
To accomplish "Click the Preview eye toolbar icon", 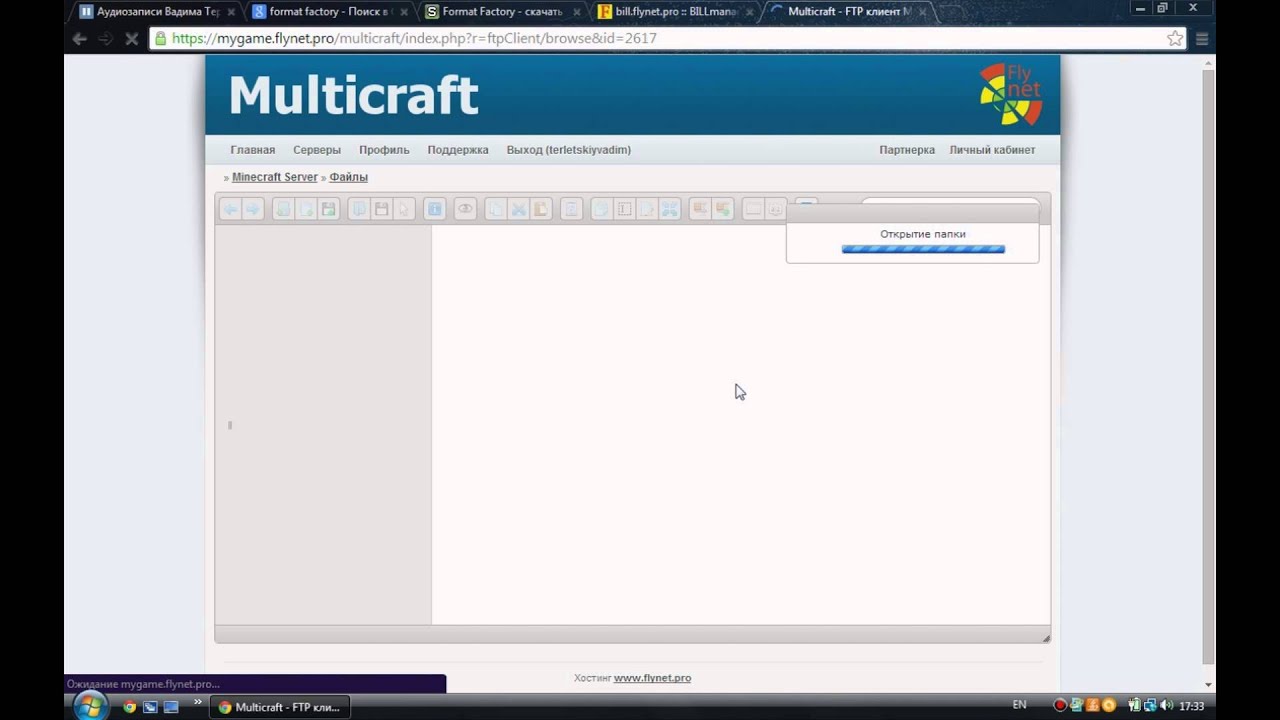I will [464, 209].
